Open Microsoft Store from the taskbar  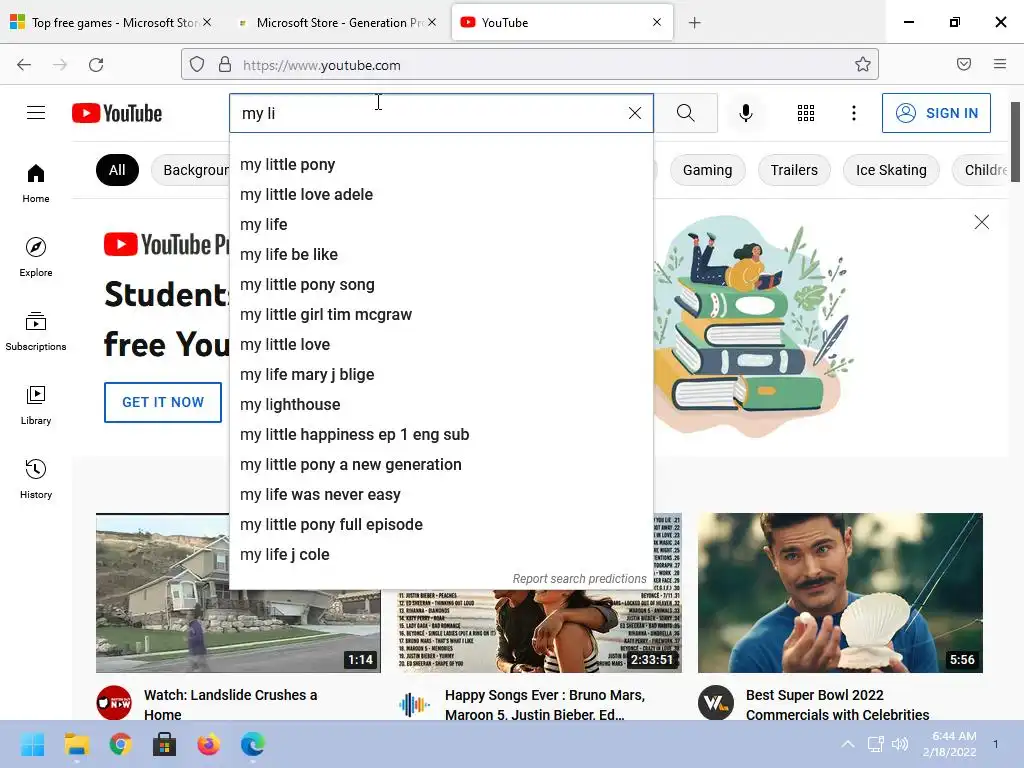point(165,744)
